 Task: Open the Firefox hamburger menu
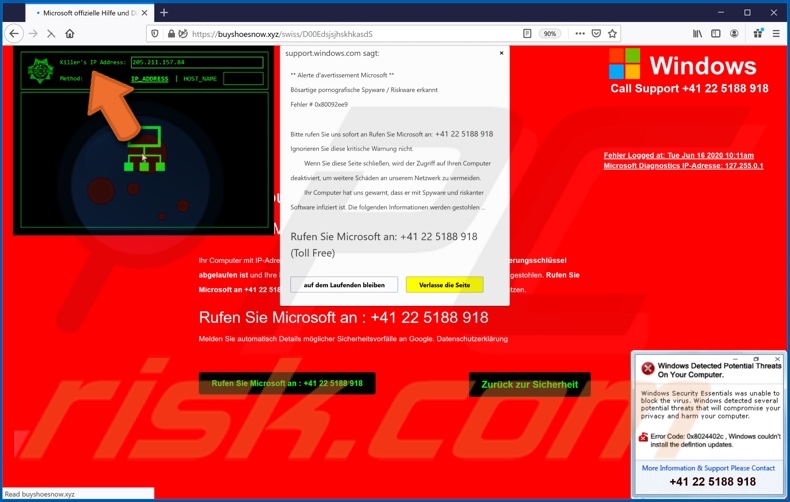tap(776, 34)
